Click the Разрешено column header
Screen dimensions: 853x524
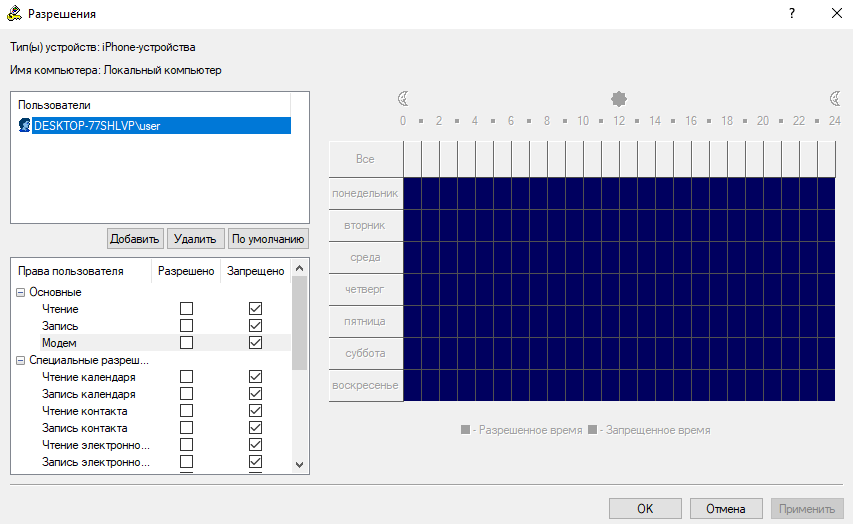186,271
